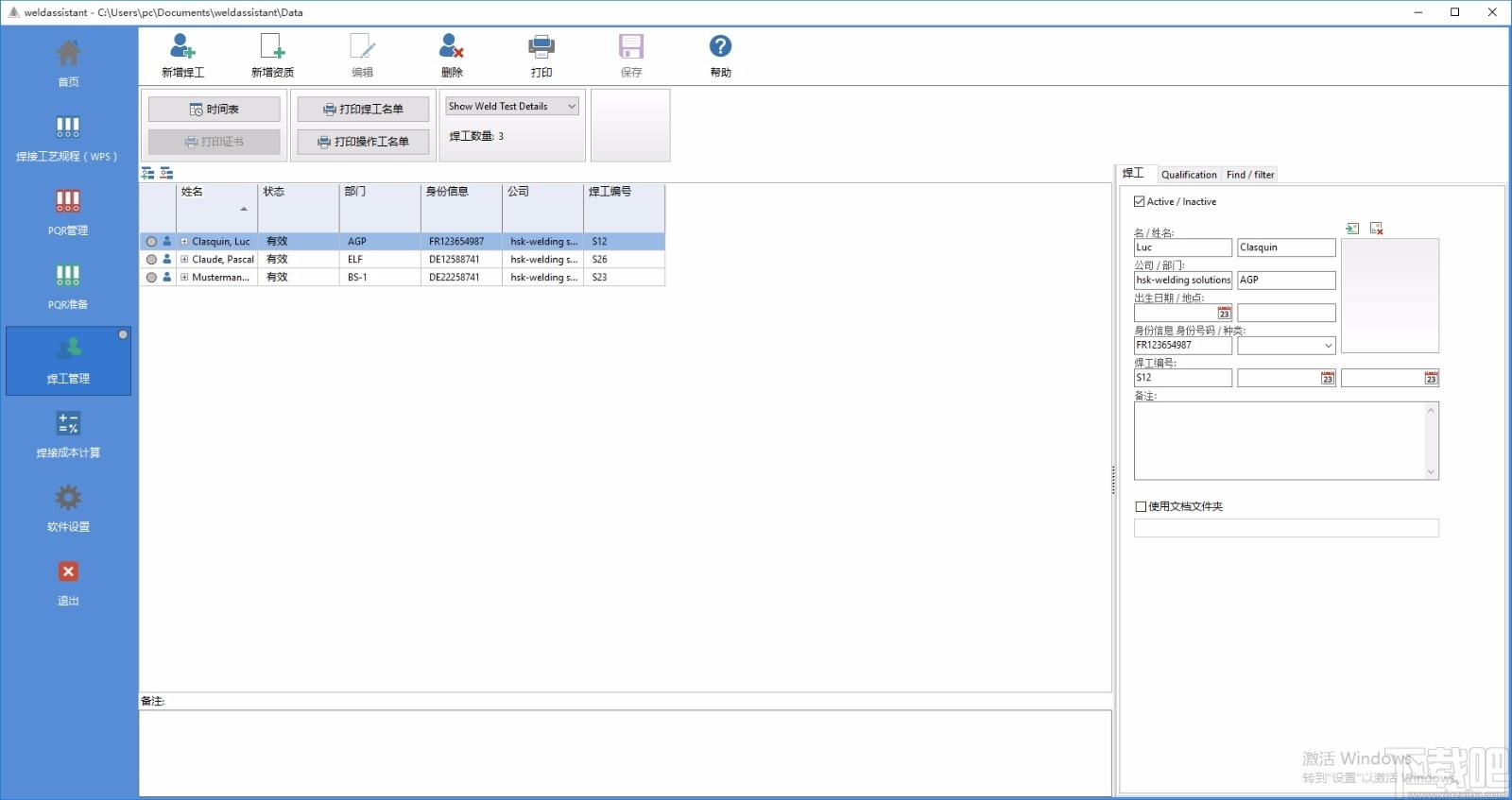Toggle the Active / Inactive checkbox

(x=1140, y=201)
